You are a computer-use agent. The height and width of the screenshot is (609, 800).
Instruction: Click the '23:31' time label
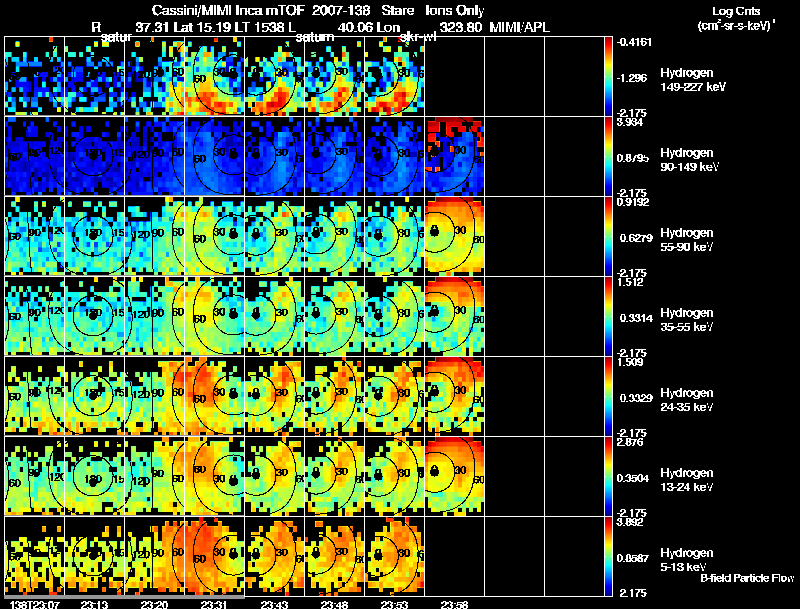click(214, 604)
